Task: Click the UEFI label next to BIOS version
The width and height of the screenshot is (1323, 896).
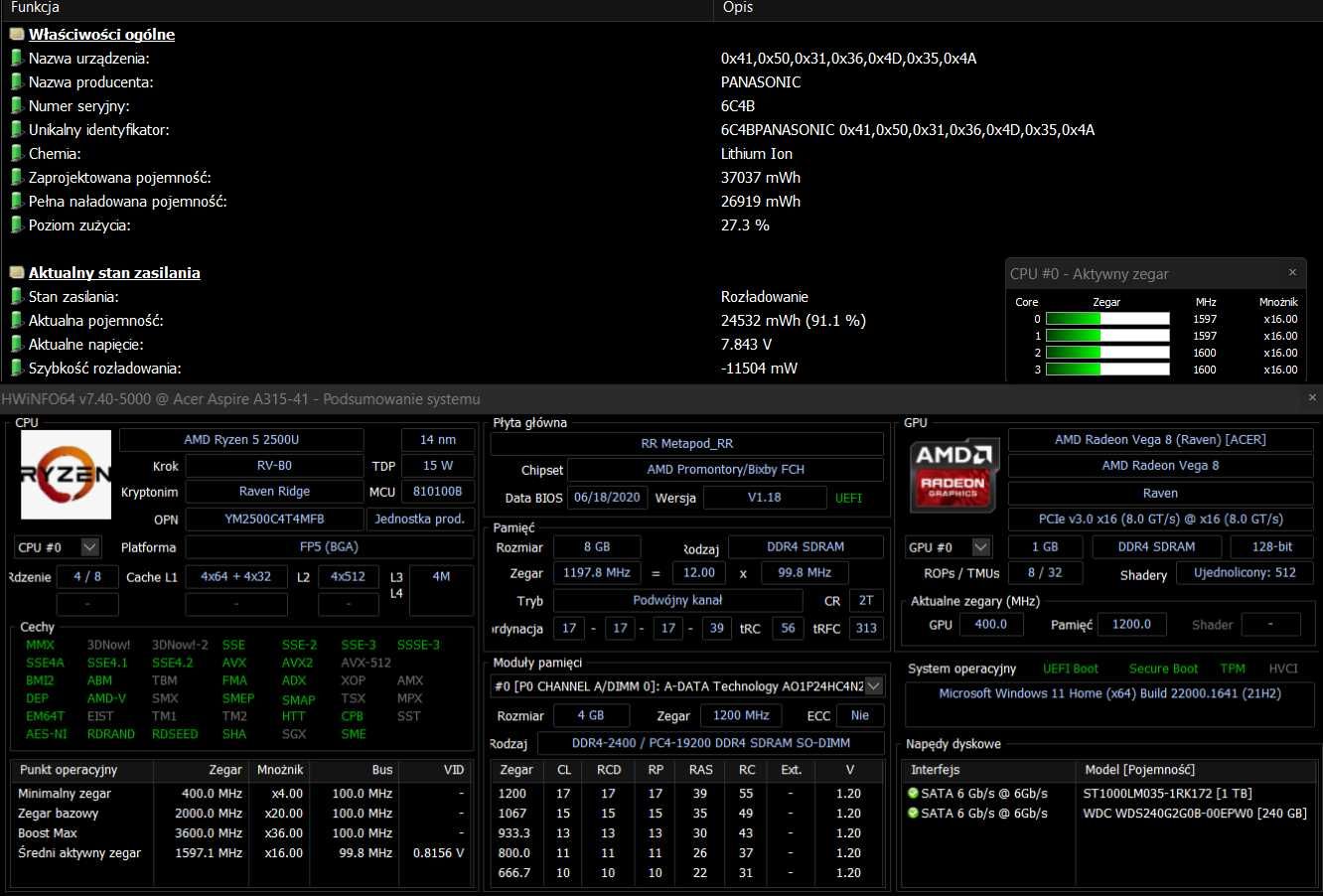Action: click(x=849, y=498)
